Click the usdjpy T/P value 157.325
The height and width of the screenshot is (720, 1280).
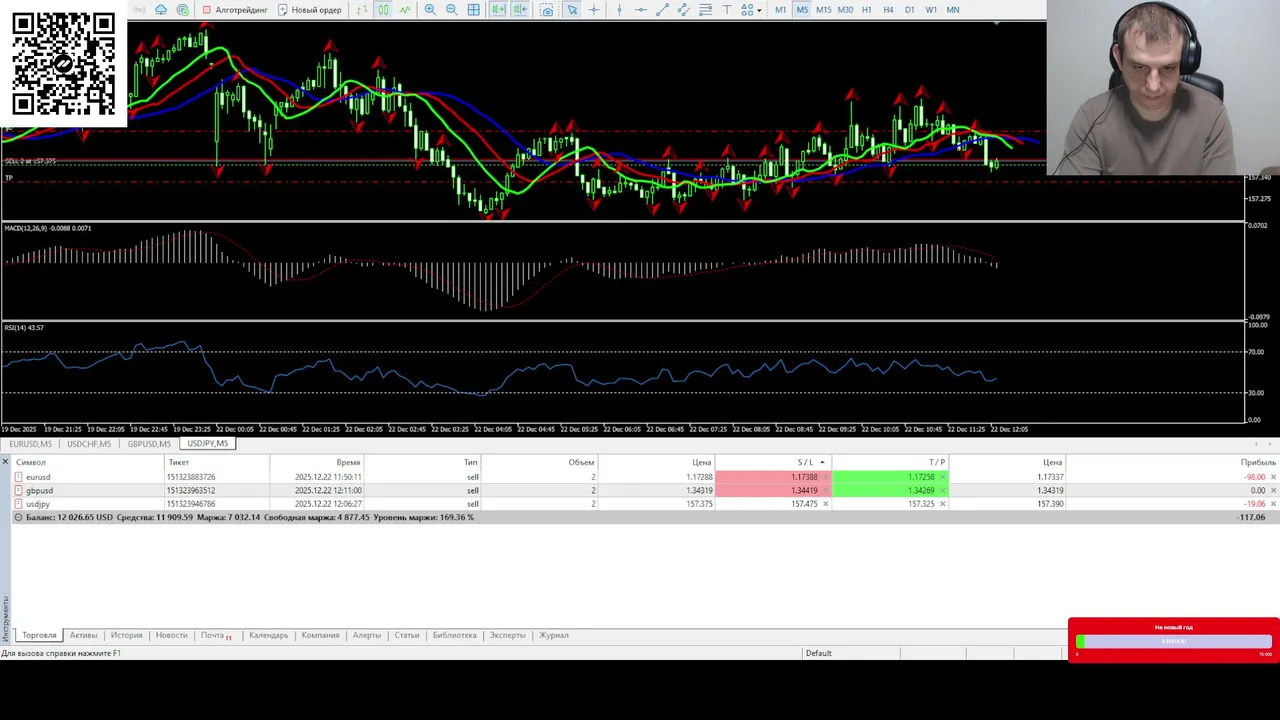[920, 504]
